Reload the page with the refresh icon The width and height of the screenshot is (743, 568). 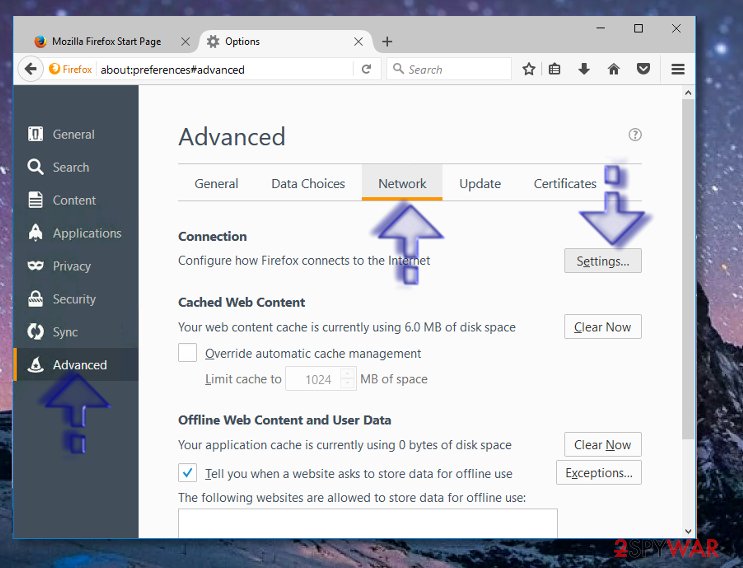tap(366, 69)
